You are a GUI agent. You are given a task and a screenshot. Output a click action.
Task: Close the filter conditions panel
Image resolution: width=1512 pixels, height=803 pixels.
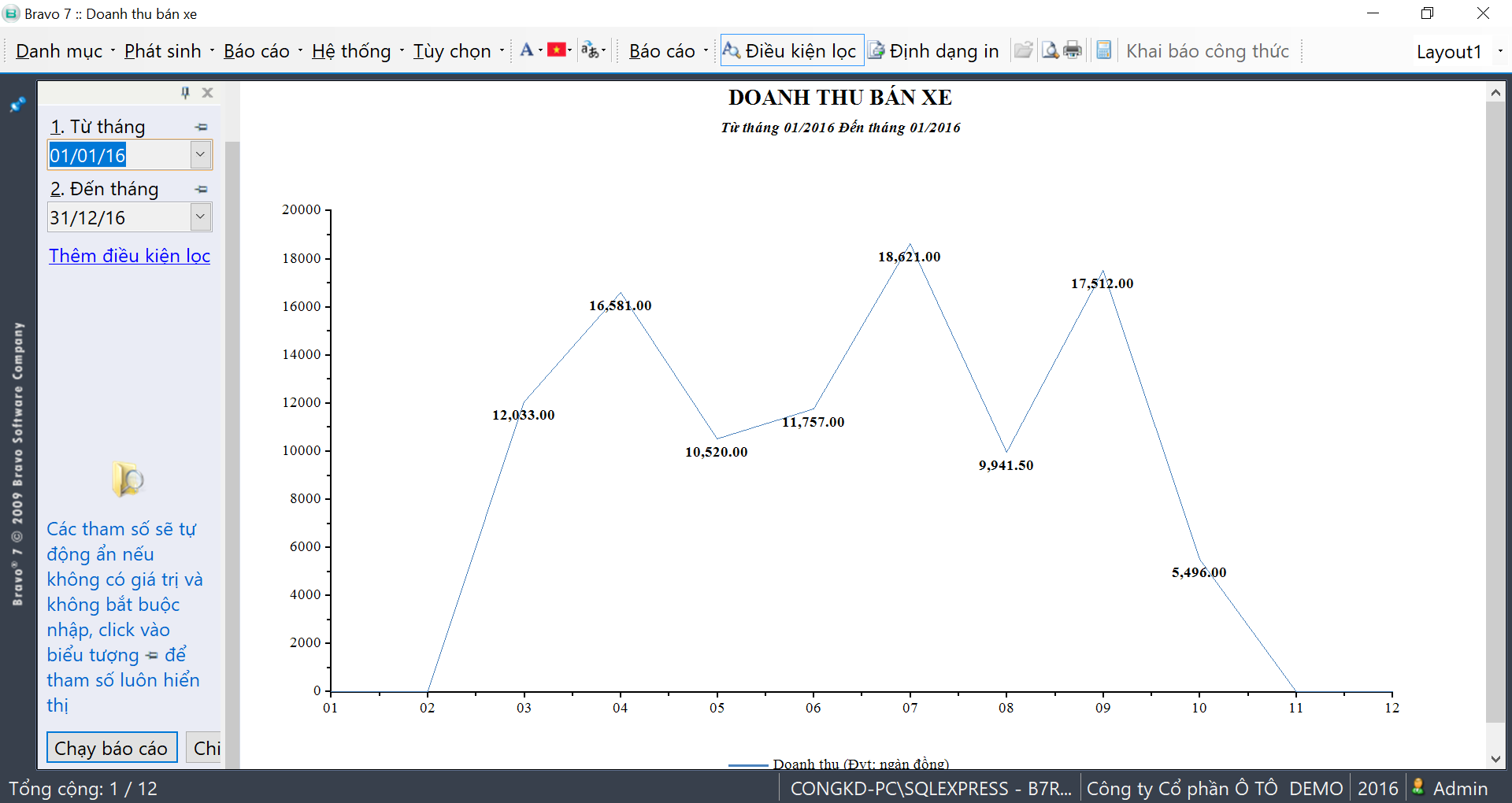click(x=207, y=93)
